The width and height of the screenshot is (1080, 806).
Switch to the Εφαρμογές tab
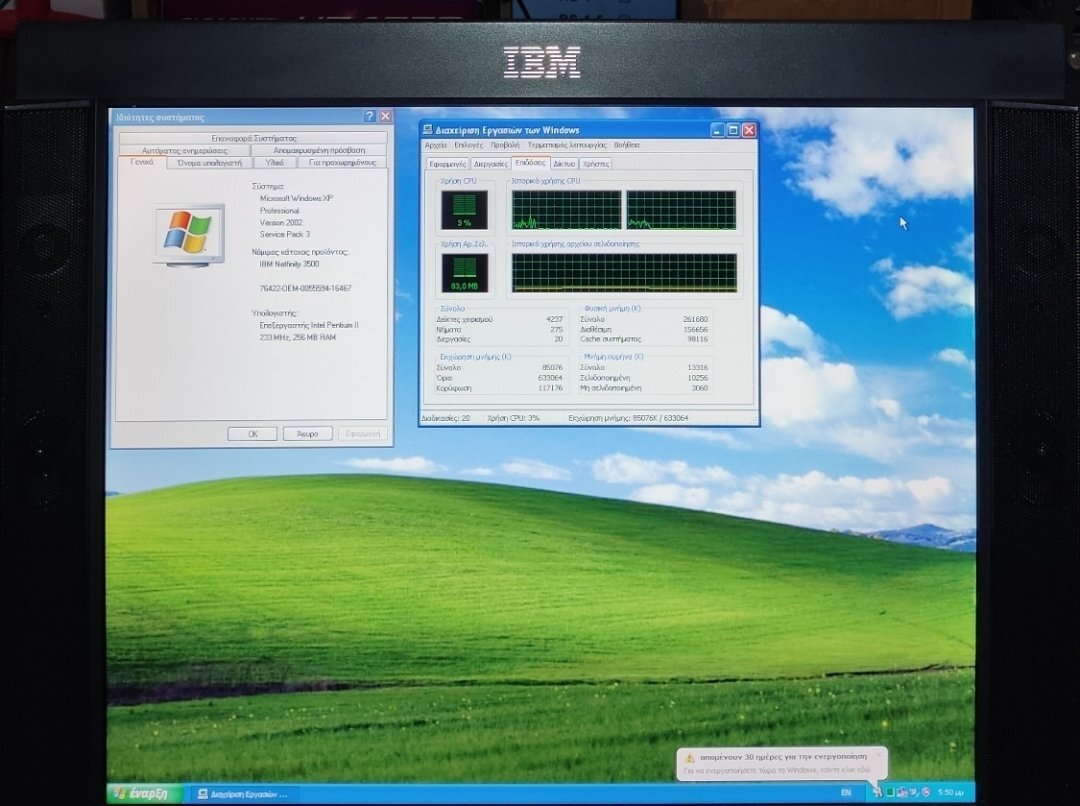[447, 164]
